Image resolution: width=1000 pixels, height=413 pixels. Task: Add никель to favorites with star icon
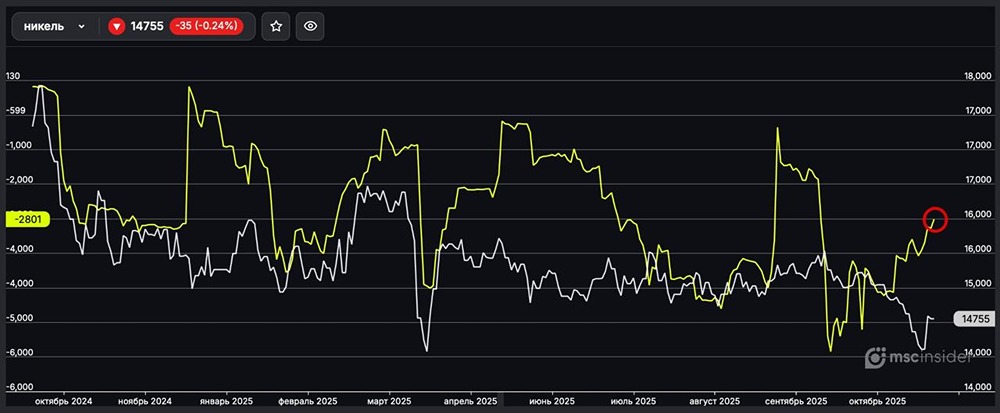click(x=276, y=26)
